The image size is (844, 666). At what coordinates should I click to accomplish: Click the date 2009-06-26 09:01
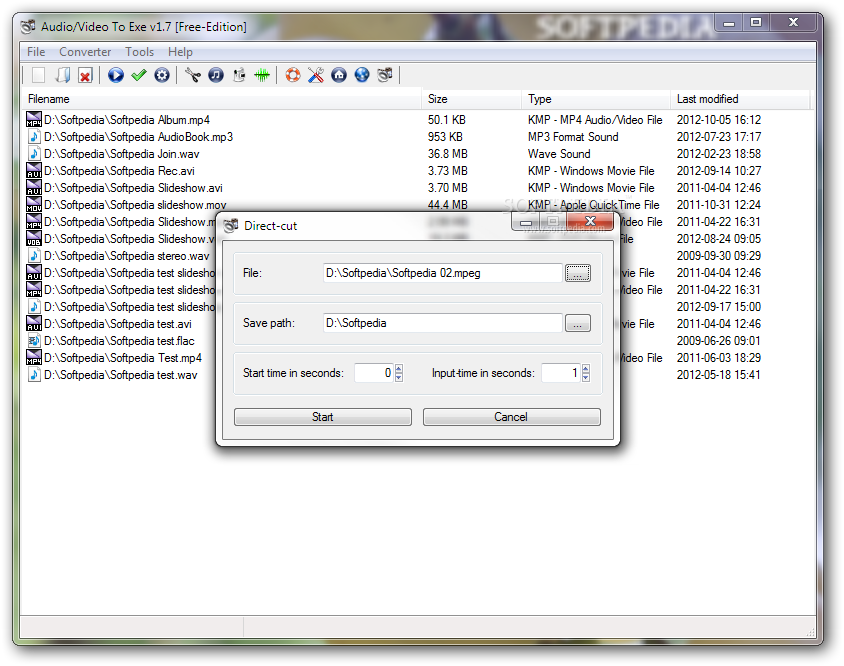click(x=719, y=341)
